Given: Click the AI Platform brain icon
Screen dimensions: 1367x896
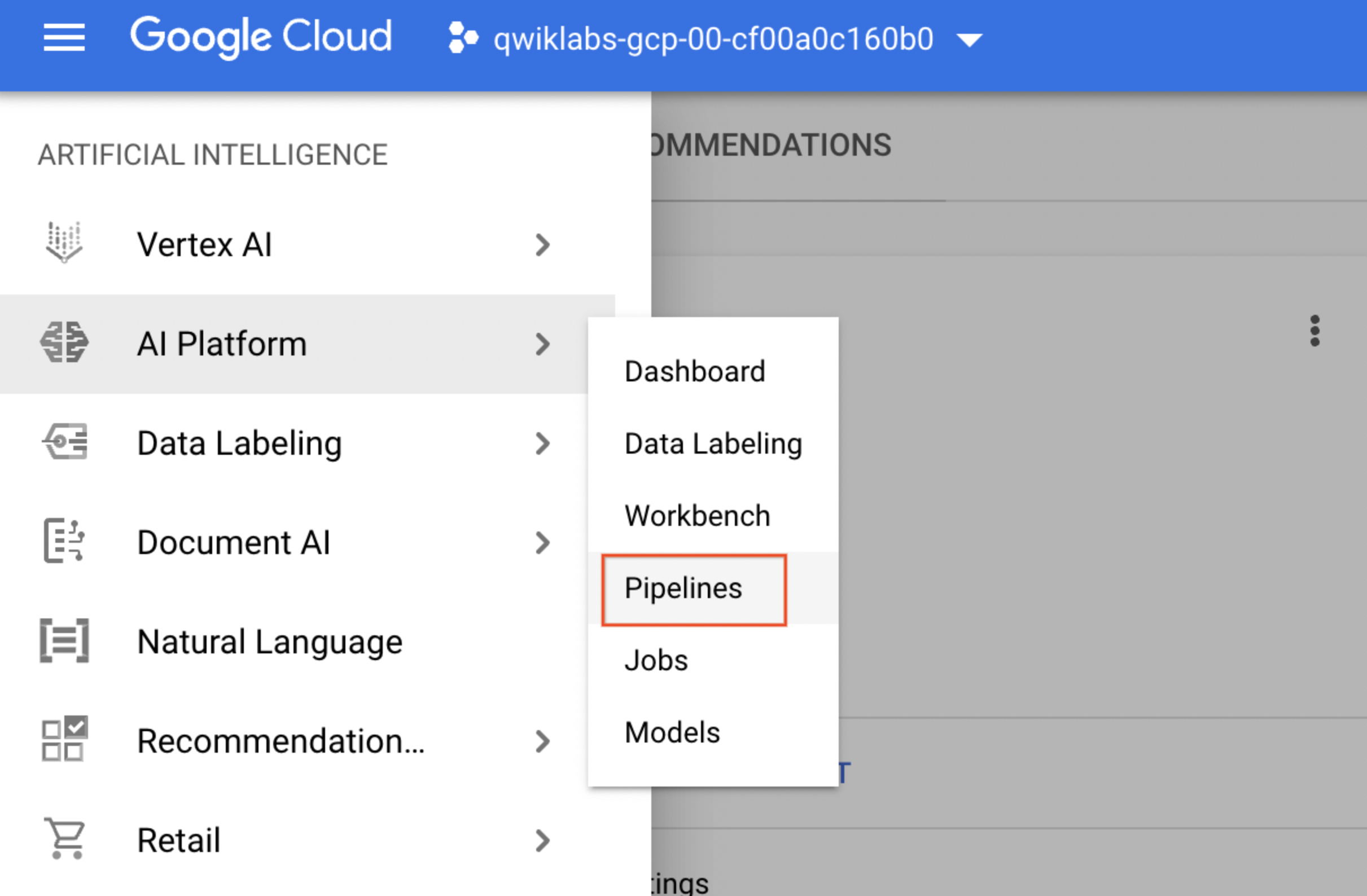Looking at the screenshot, I should pos(64,343).
